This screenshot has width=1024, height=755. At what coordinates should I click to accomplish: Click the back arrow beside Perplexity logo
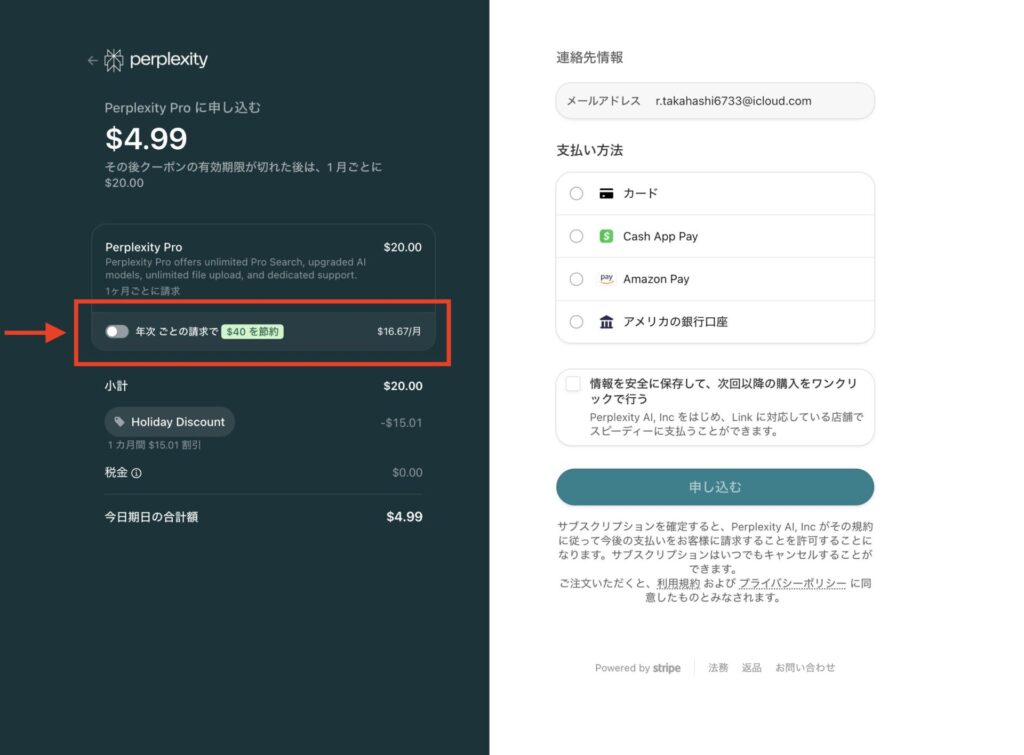pos(93,60)
